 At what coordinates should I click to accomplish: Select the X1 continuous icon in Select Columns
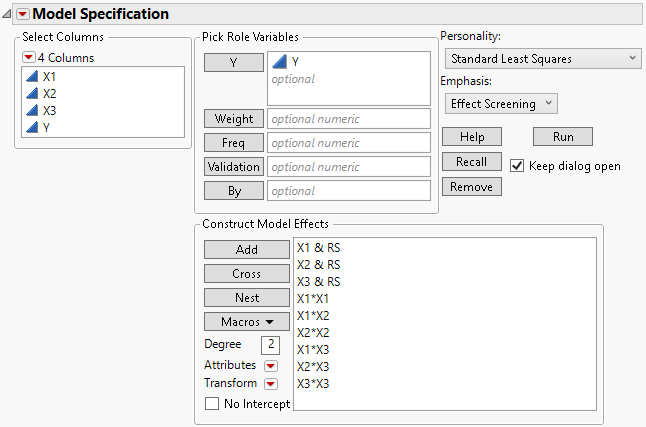pyautogui.click(x=32, y=76)
